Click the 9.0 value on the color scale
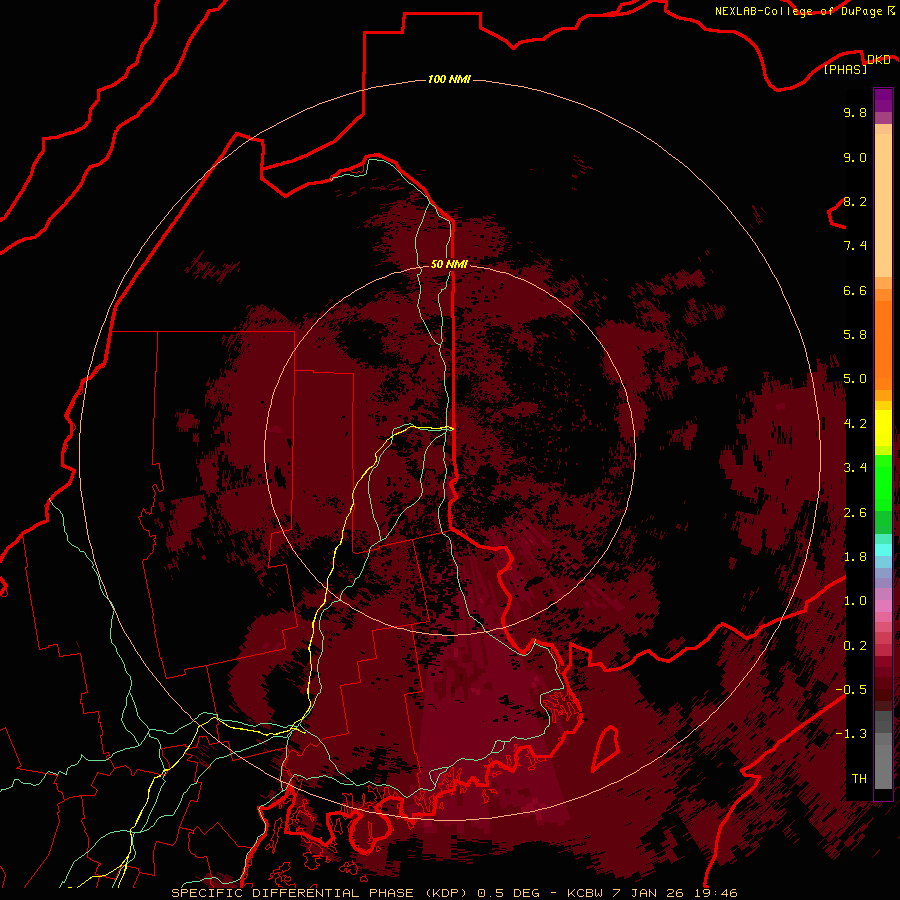 click(x=855, y=157)
